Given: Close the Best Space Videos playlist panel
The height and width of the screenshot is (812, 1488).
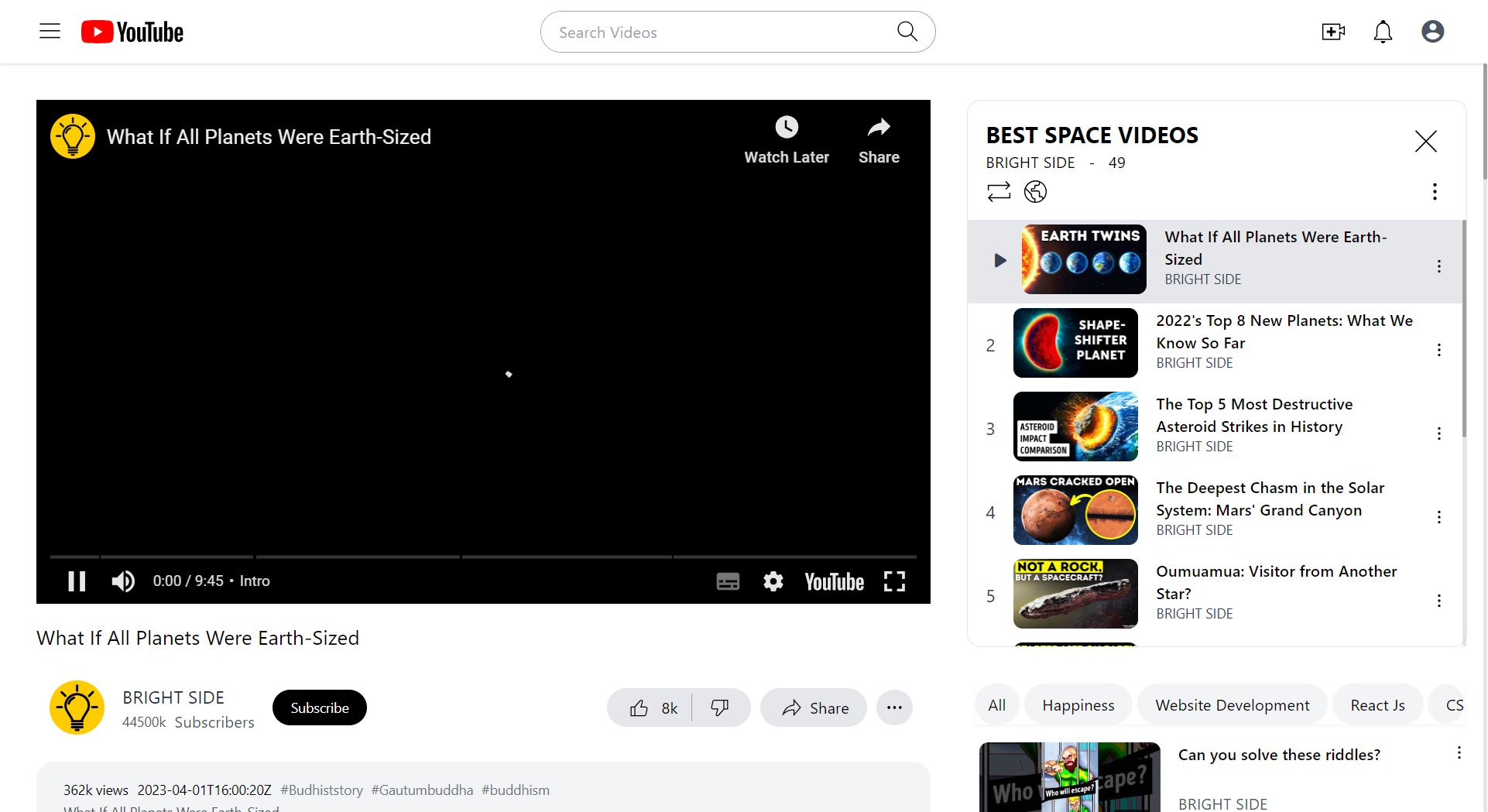Looking at the screenshot, I should point(1425,141).
